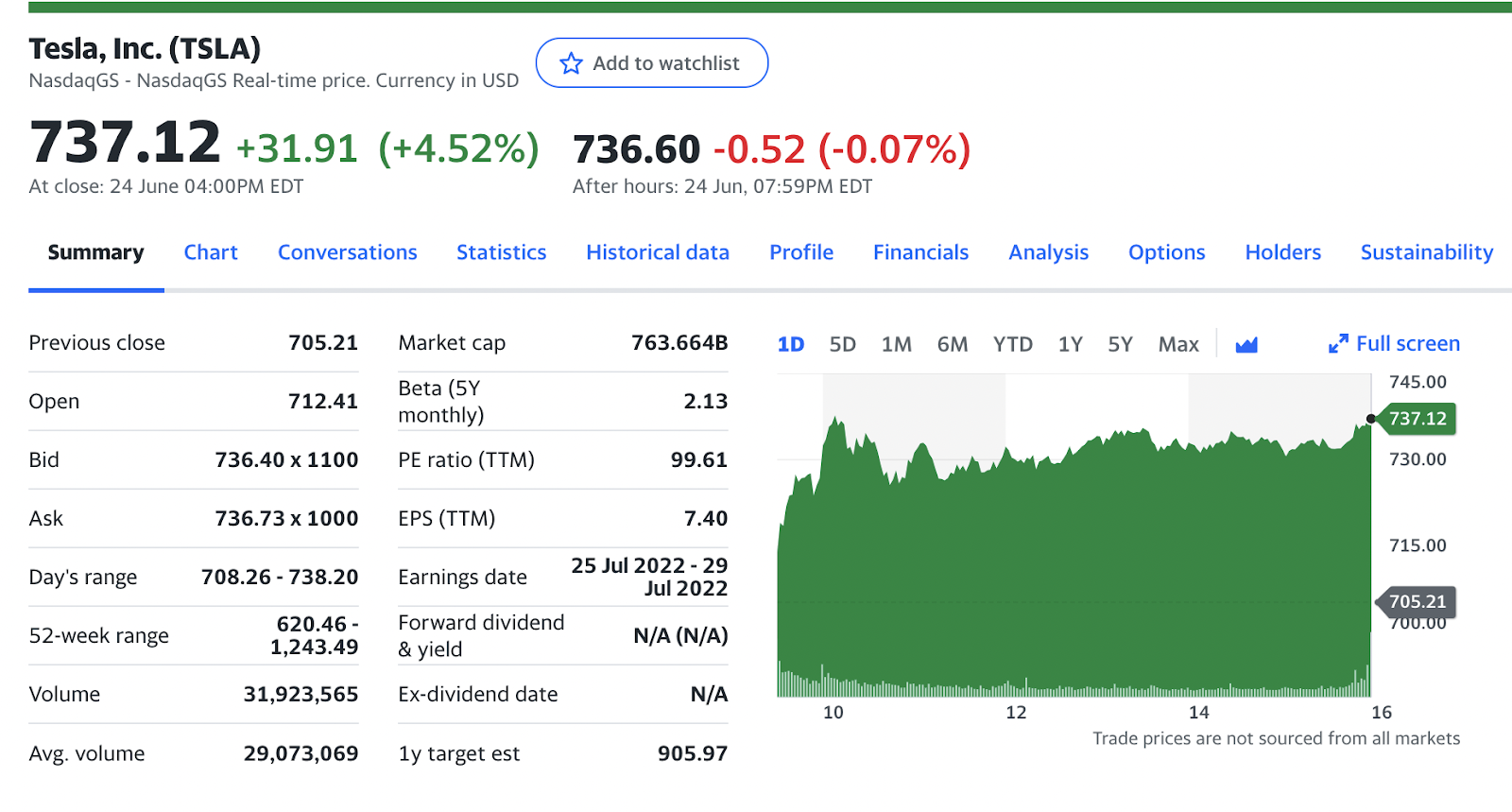
Task: Click the +31.91 (+4.52%) change value
Action: pyautogui.click(x=387, y=148)
